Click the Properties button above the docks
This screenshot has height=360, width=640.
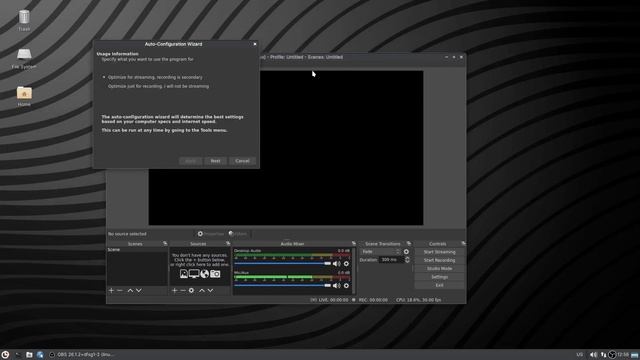(x=211, y=234)
